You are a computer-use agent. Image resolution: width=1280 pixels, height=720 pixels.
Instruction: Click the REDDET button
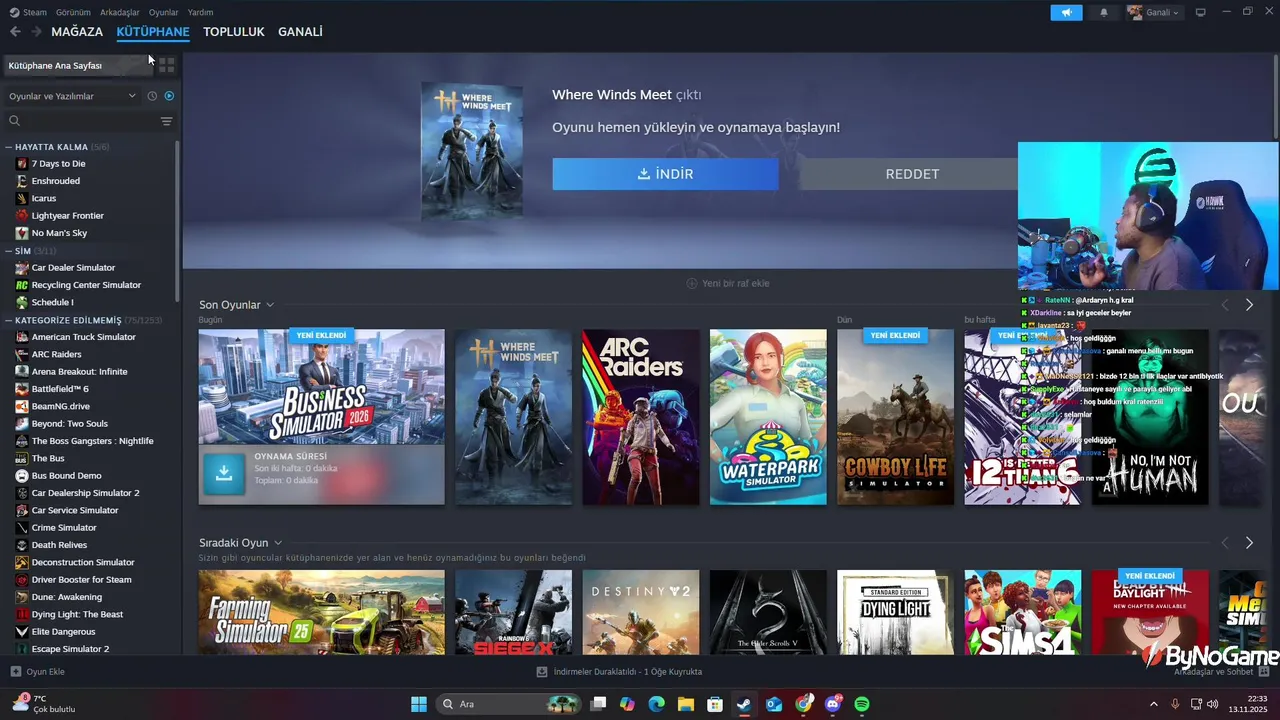click(912, 174)
